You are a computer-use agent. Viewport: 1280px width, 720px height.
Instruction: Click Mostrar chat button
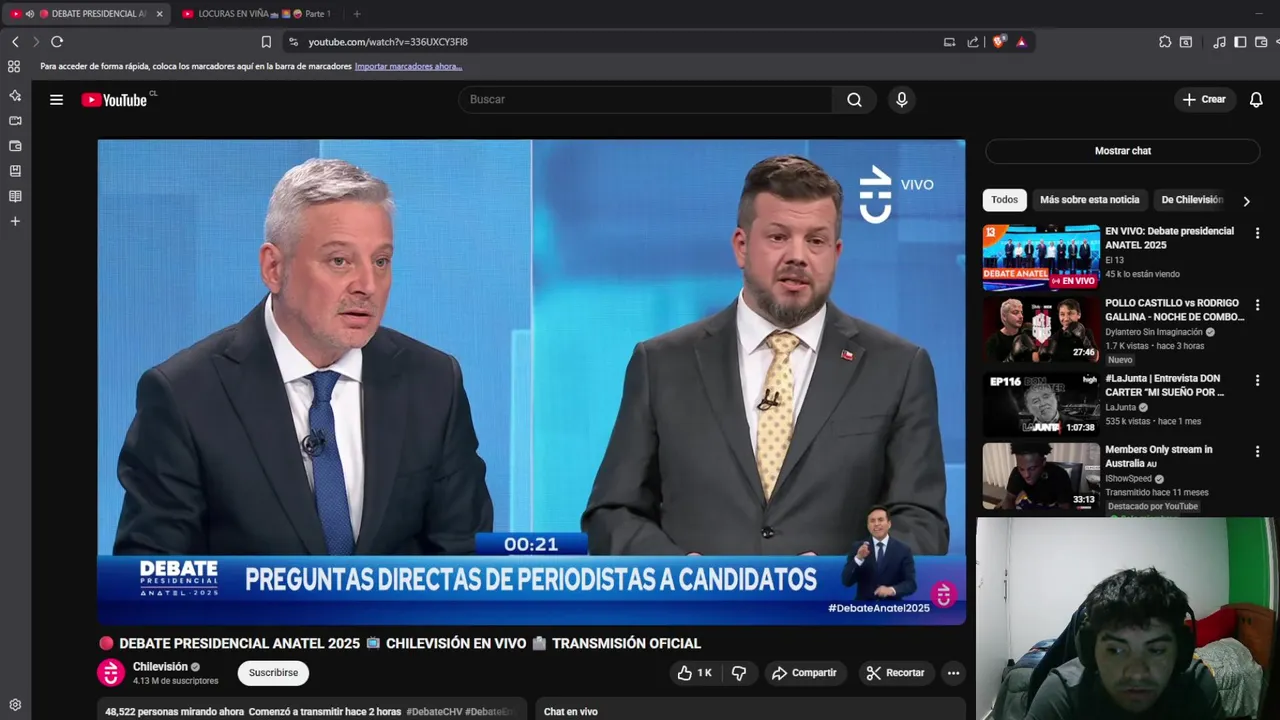click(x=1122, y=151)
